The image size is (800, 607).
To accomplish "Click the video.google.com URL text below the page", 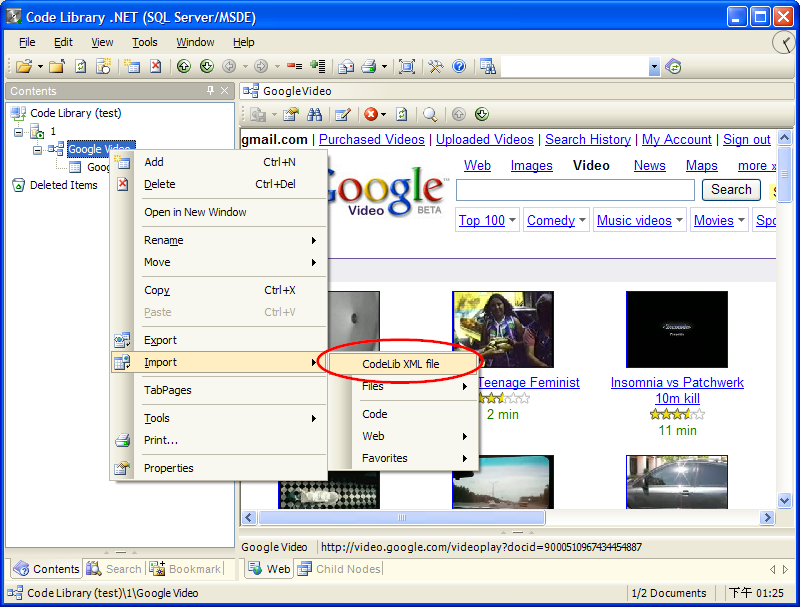I will [x=481, y=547].
